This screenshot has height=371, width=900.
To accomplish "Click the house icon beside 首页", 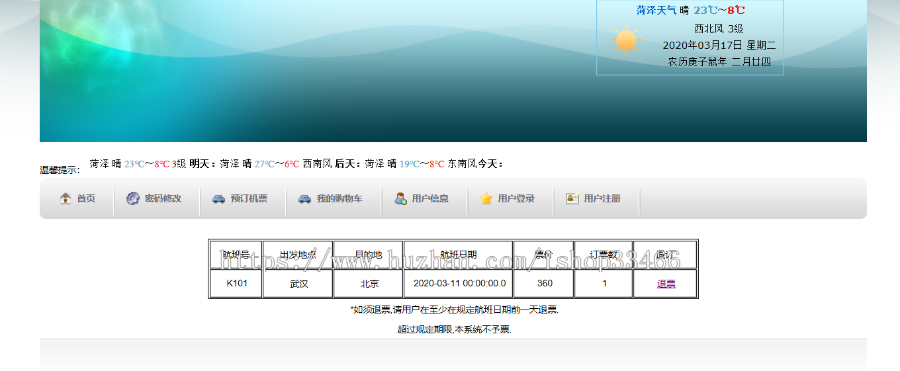I will click(65, 199).
